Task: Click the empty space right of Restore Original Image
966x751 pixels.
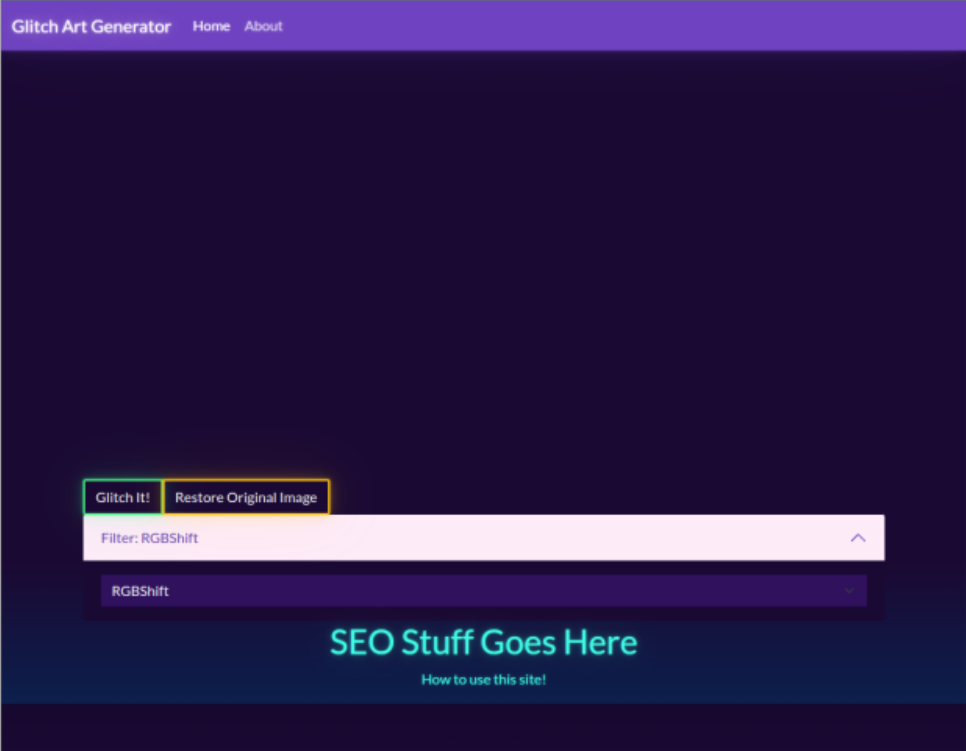Action: pyautogui.click(x=600, y=497)
